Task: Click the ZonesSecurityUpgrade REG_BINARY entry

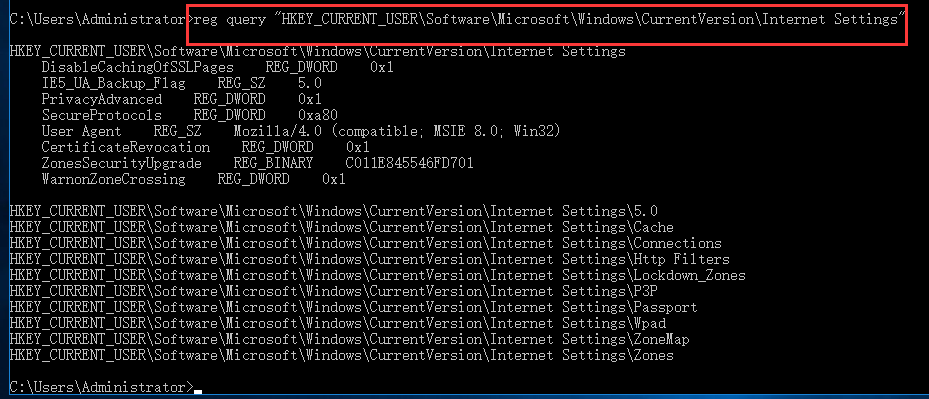Action: click(x=257, y=163)
